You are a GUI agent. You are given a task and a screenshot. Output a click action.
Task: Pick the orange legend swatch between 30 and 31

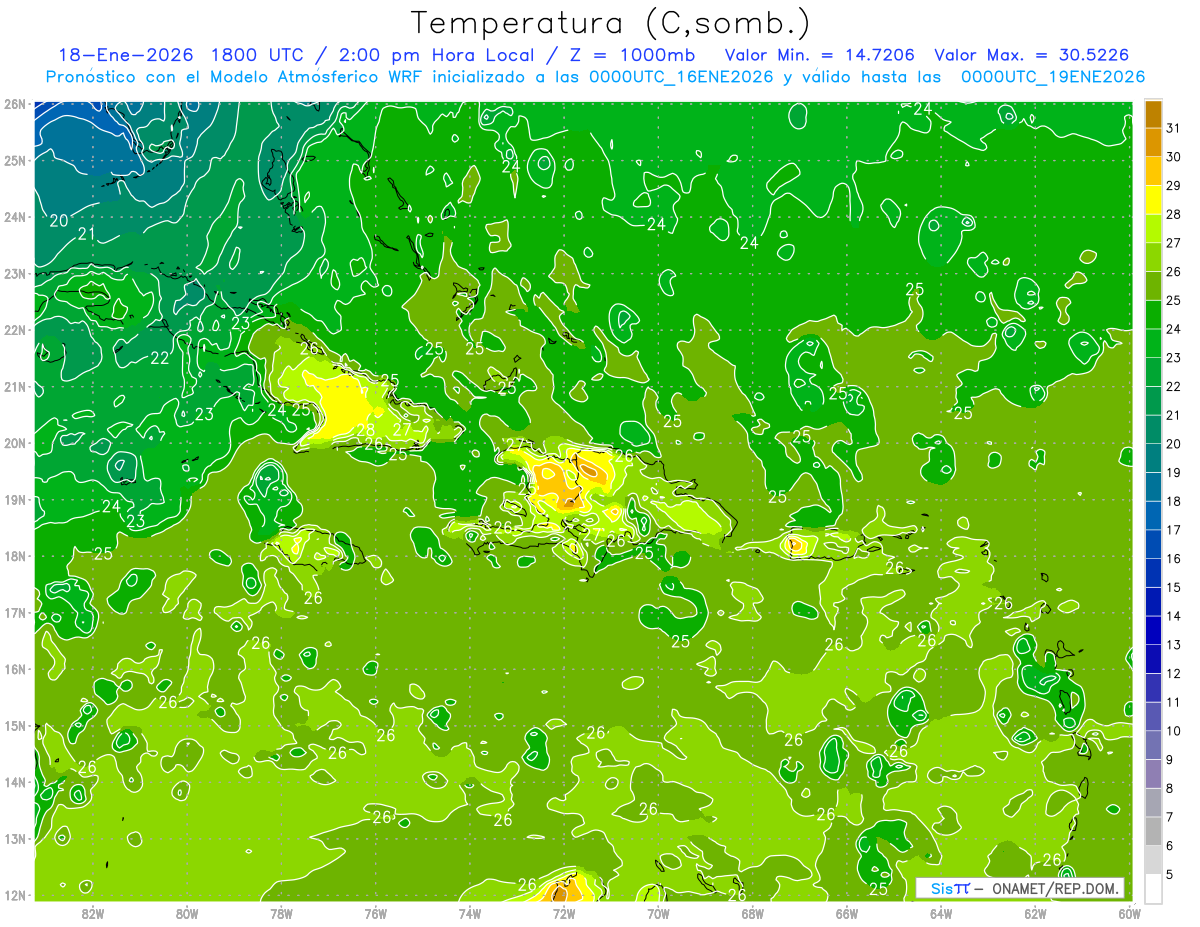tap(1153, 143)
